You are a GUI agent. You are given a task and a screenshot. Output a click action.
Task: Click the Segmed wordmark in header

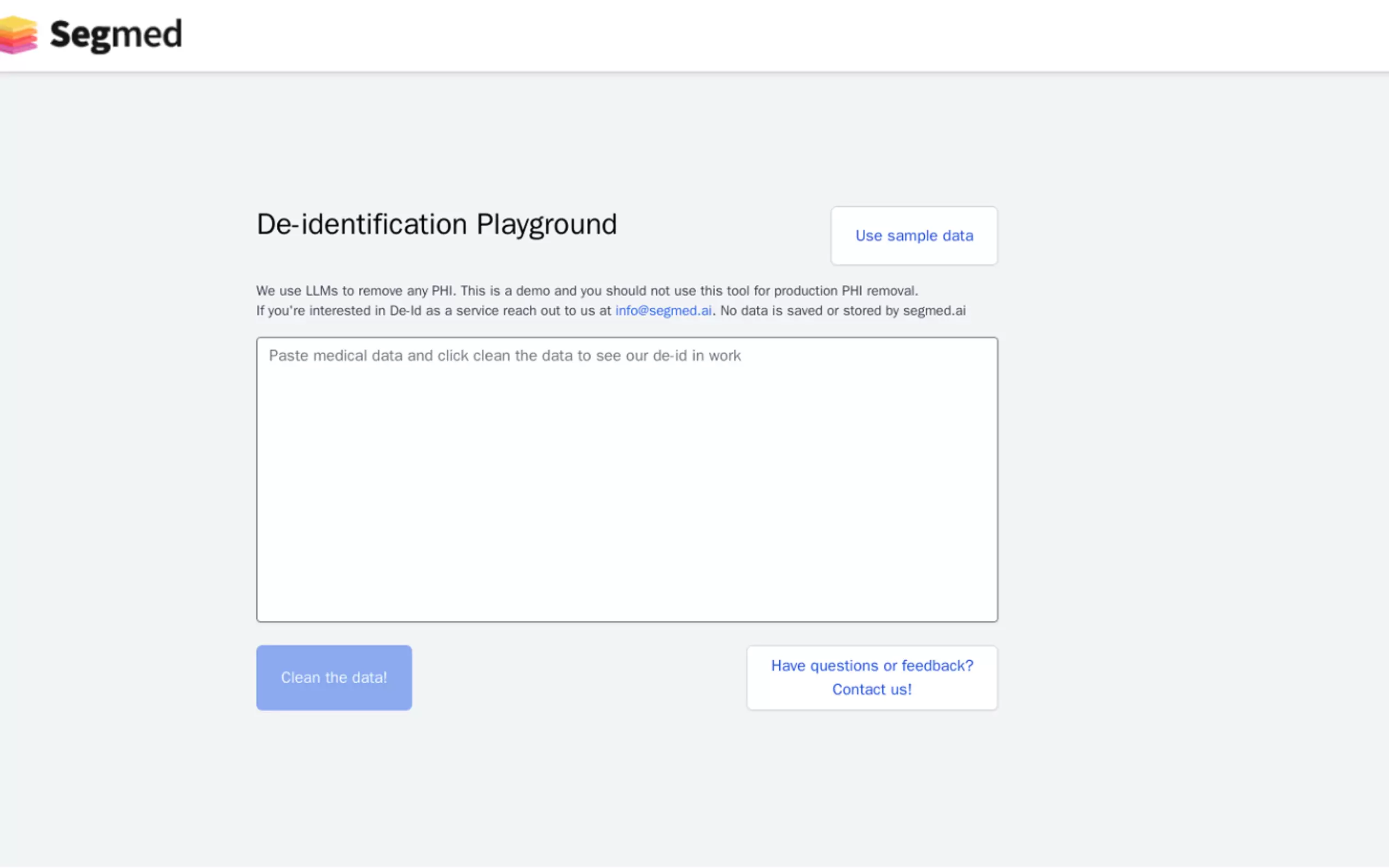[x=116, y=35]
